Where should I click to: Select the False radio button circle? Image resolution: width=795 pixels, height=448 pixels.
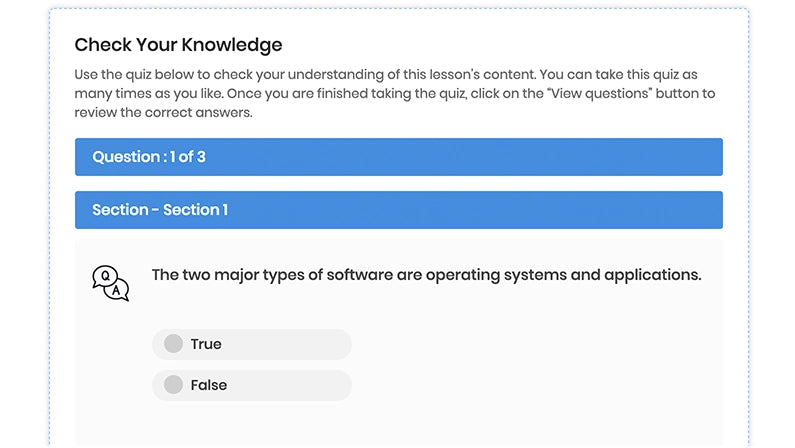coord(173,385)
